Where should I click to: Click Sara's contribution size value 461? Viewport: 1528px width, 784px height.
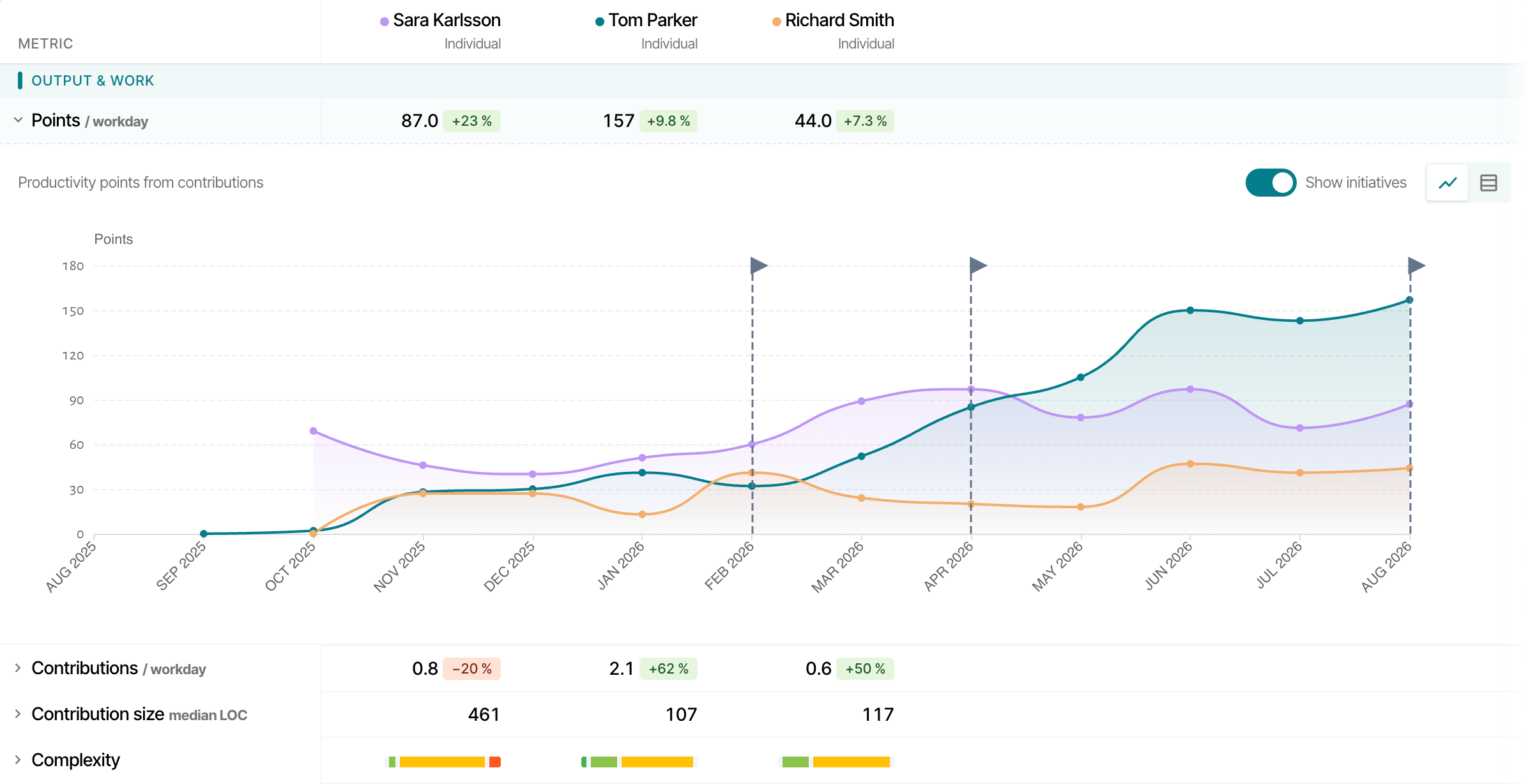[x=484, y=714]
